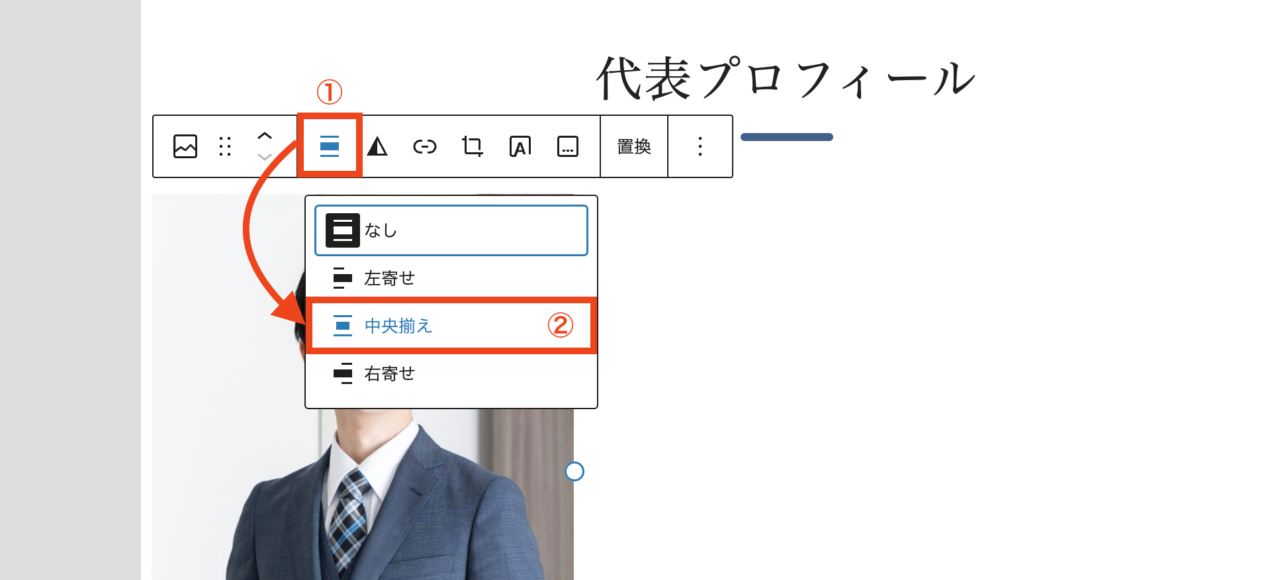Select the なし alignment option

point(451,231)
